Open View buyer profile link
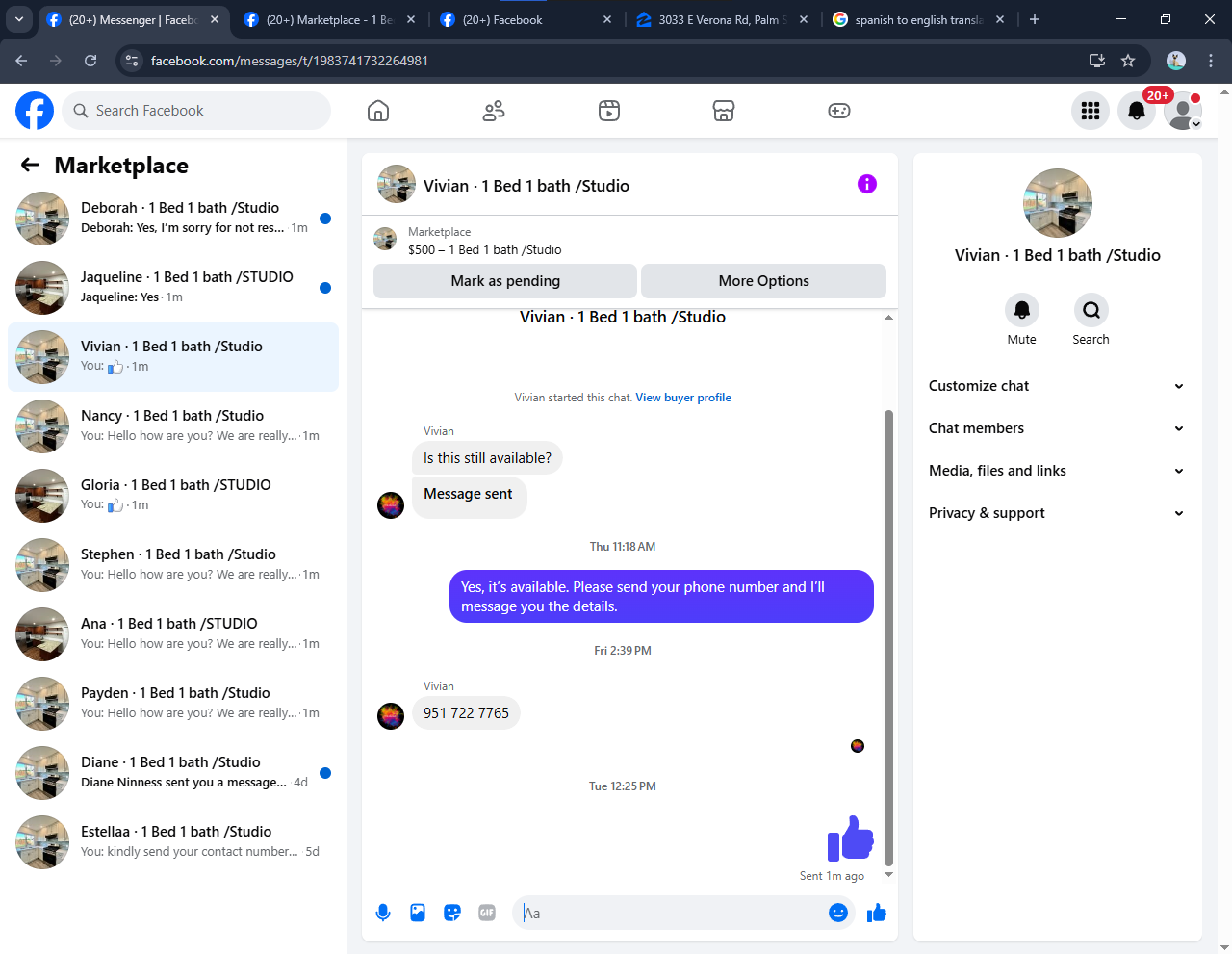The image size is (1232, 954). click(x=683, y=398)
